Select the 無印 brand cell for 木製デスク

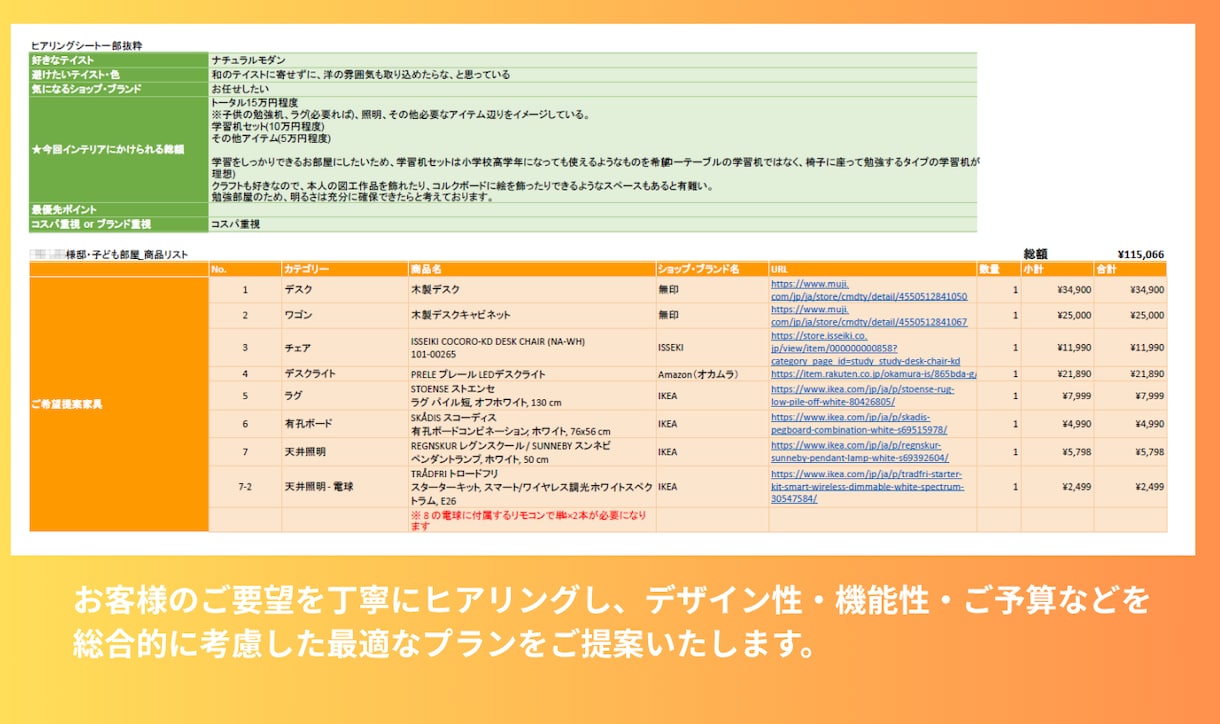coord(712,290)
